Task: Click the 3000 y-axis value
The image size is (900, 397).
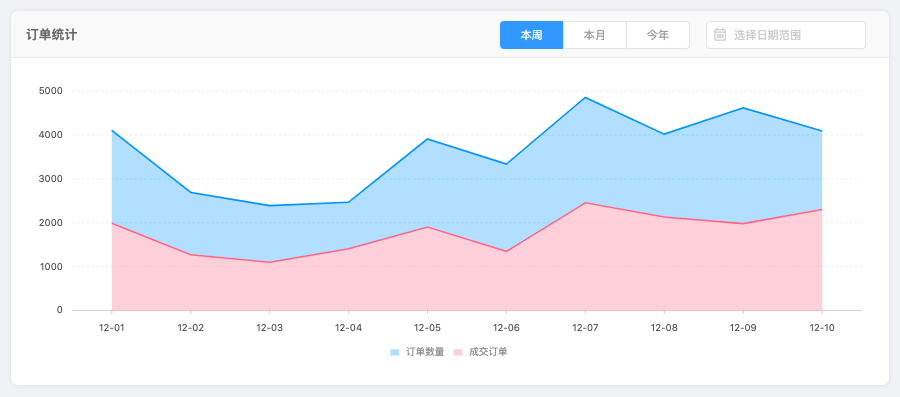Action: (51, 178)
